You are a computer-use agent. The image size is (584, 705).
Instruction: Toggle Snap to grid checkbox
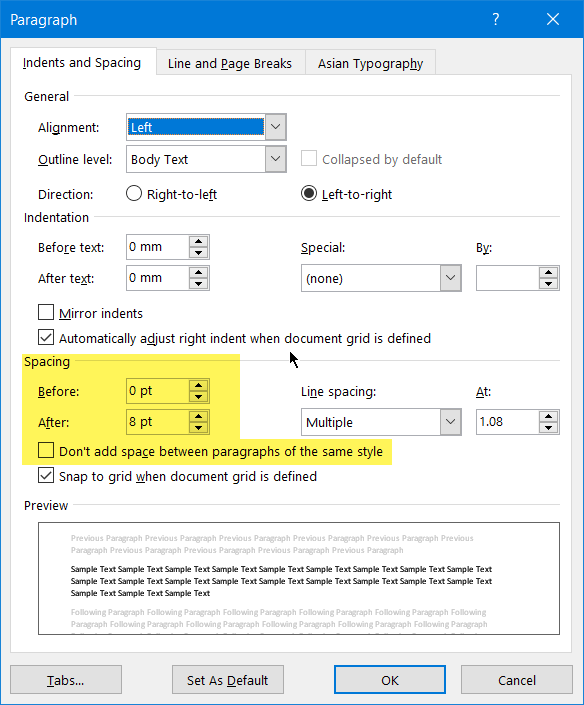tap(46, 475)
